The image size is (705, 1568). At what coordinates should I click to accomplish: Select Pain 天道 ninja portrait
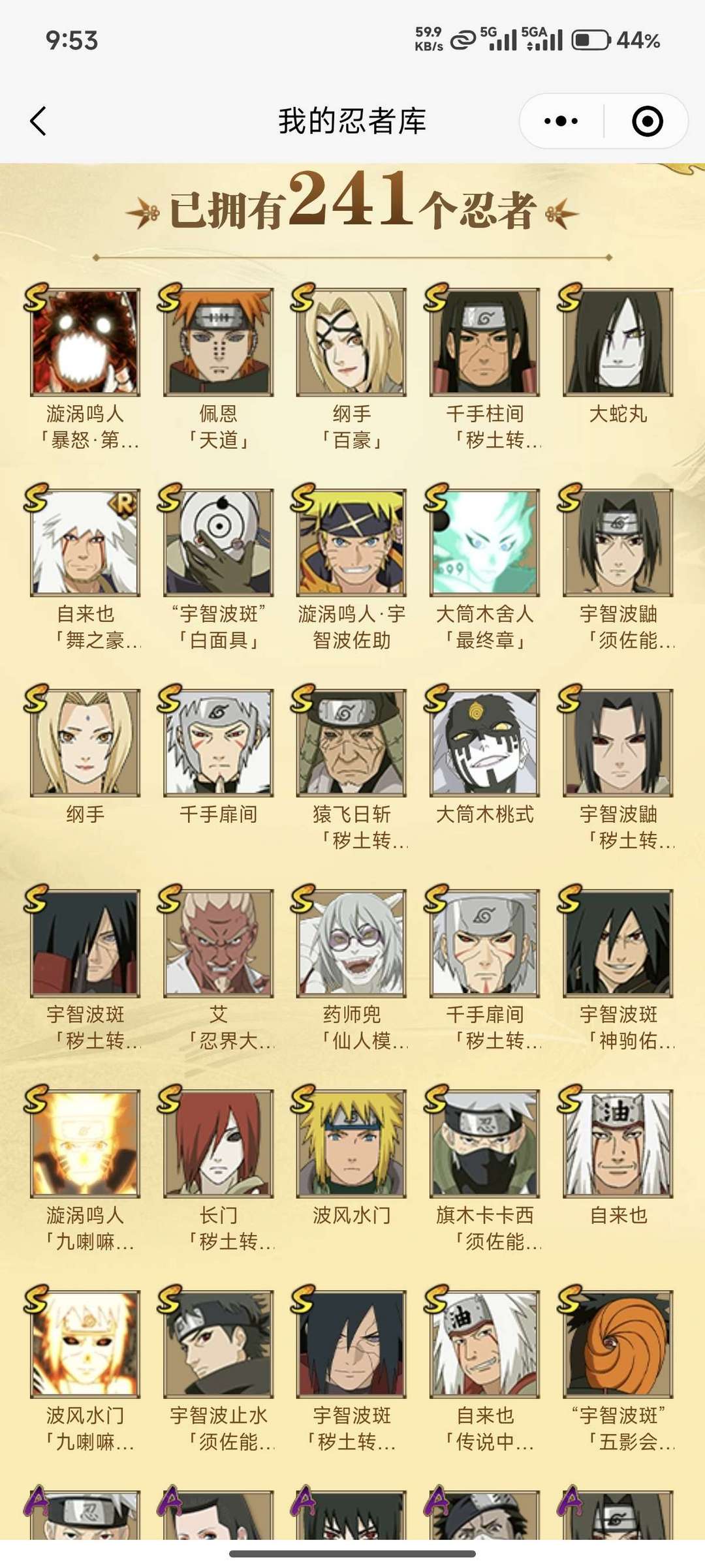pyautogui.click(x=218, y=341)
